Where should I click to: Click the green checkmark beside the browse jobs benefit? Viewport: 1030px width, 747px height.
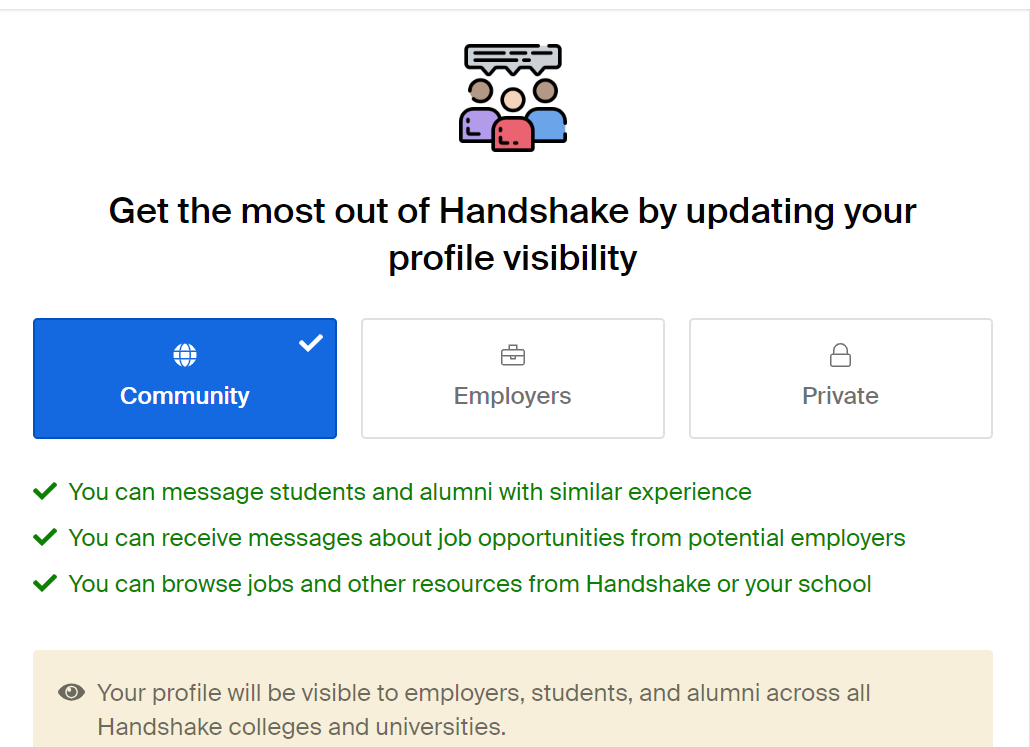[x=45, y=582]
